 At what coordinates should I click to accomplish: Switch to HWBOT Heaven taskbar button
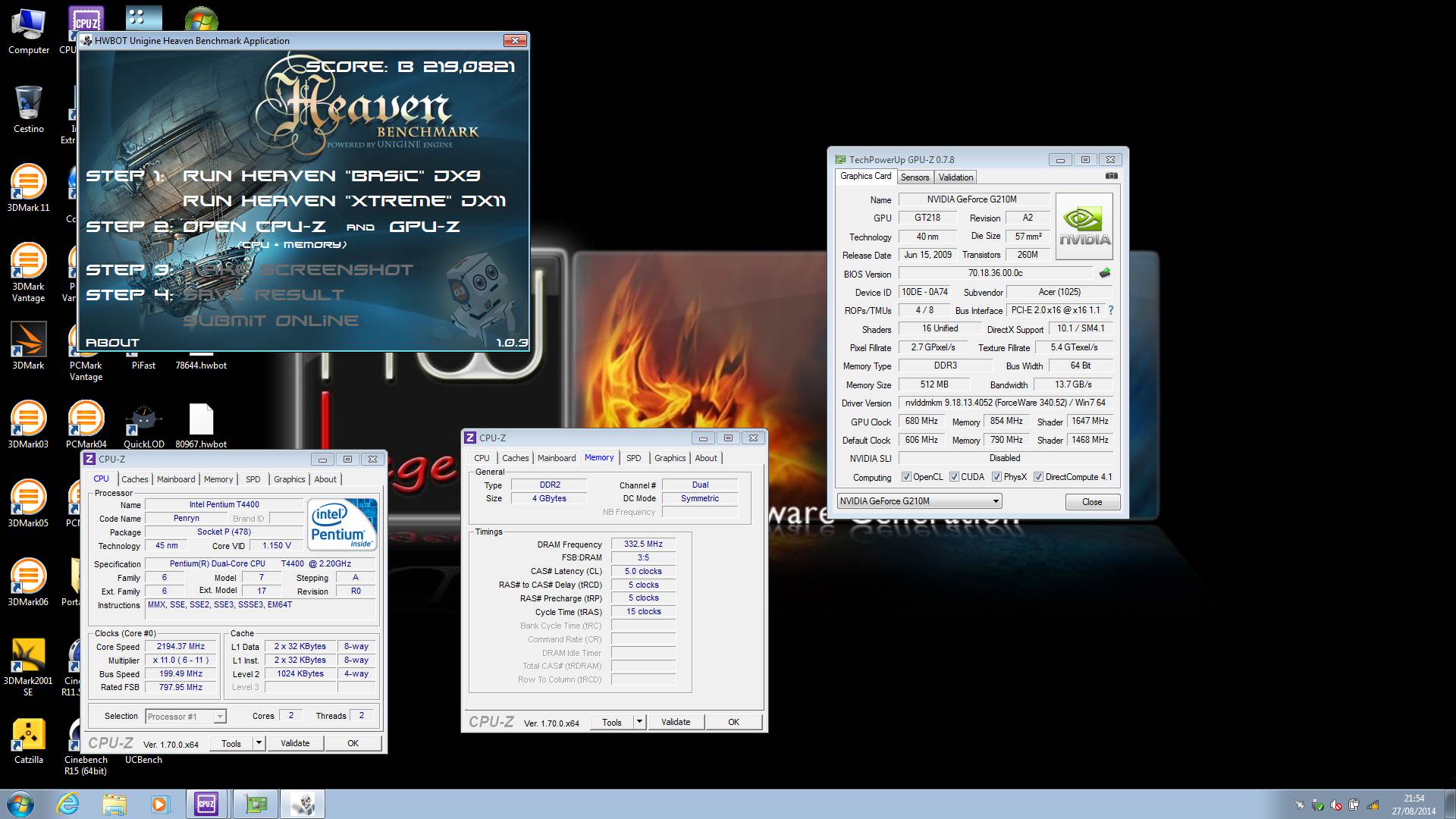click(x=303, y=804)
